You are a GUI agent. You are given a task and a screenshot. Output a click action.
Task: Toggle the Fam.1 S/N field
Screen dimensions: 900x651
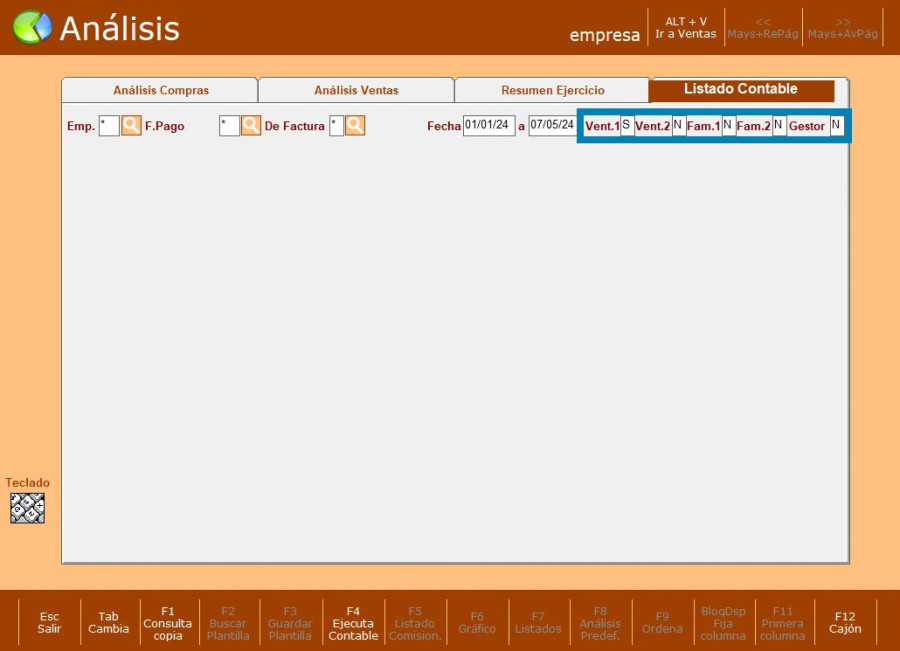pos(728,126)
